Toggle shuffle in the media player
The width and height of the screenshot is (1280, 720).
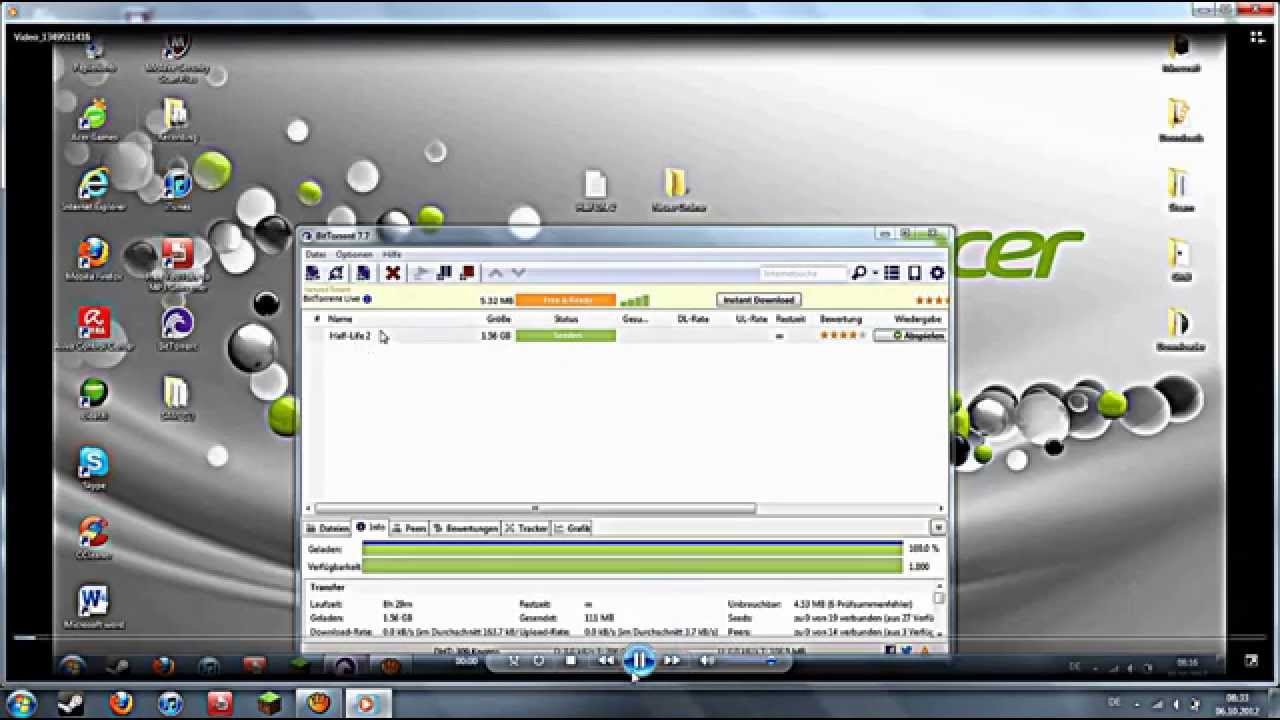514,660
